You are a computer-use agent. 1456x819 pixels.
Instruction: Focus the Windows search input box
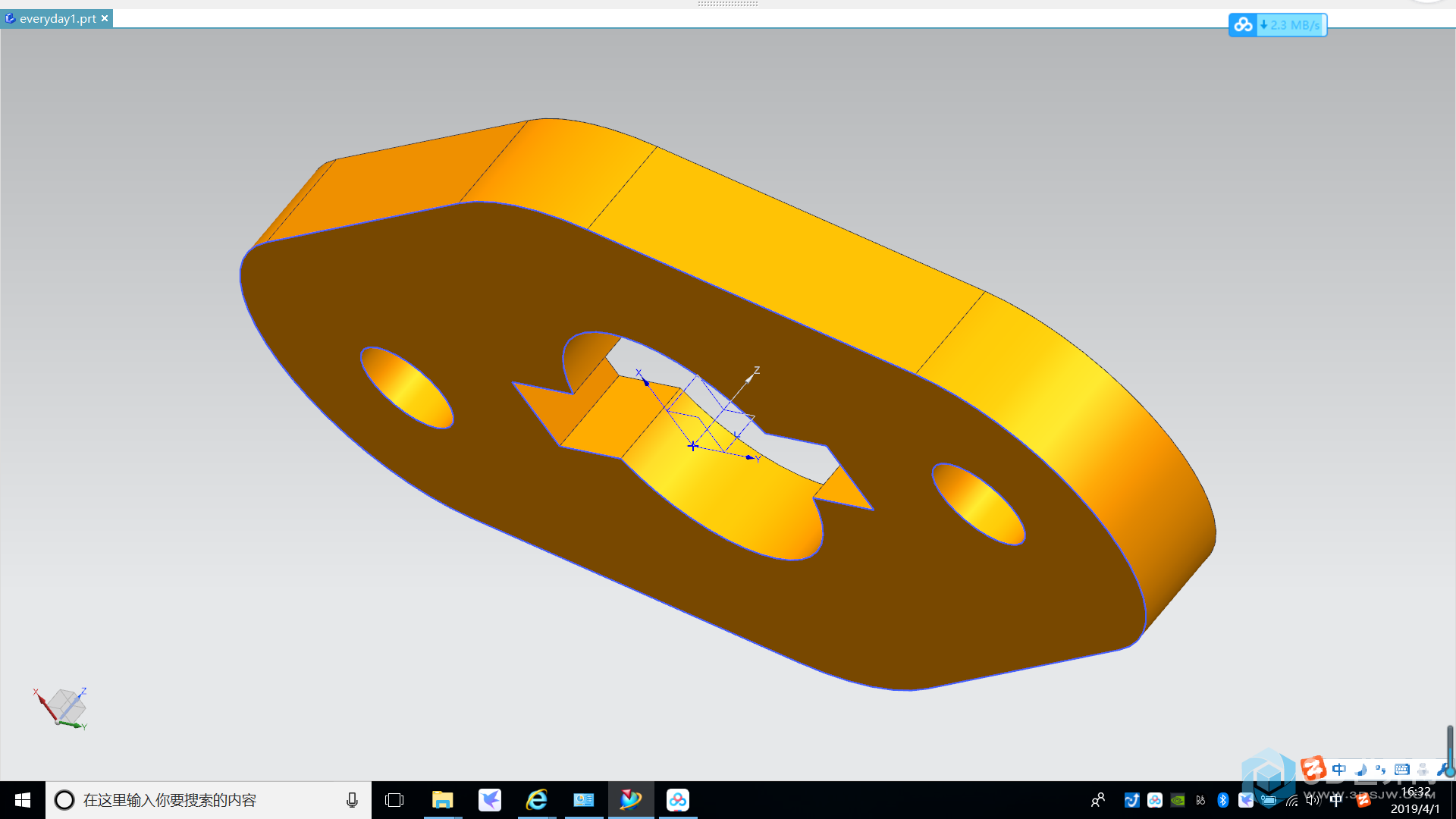pyautogui.click(x=209, y=800)
